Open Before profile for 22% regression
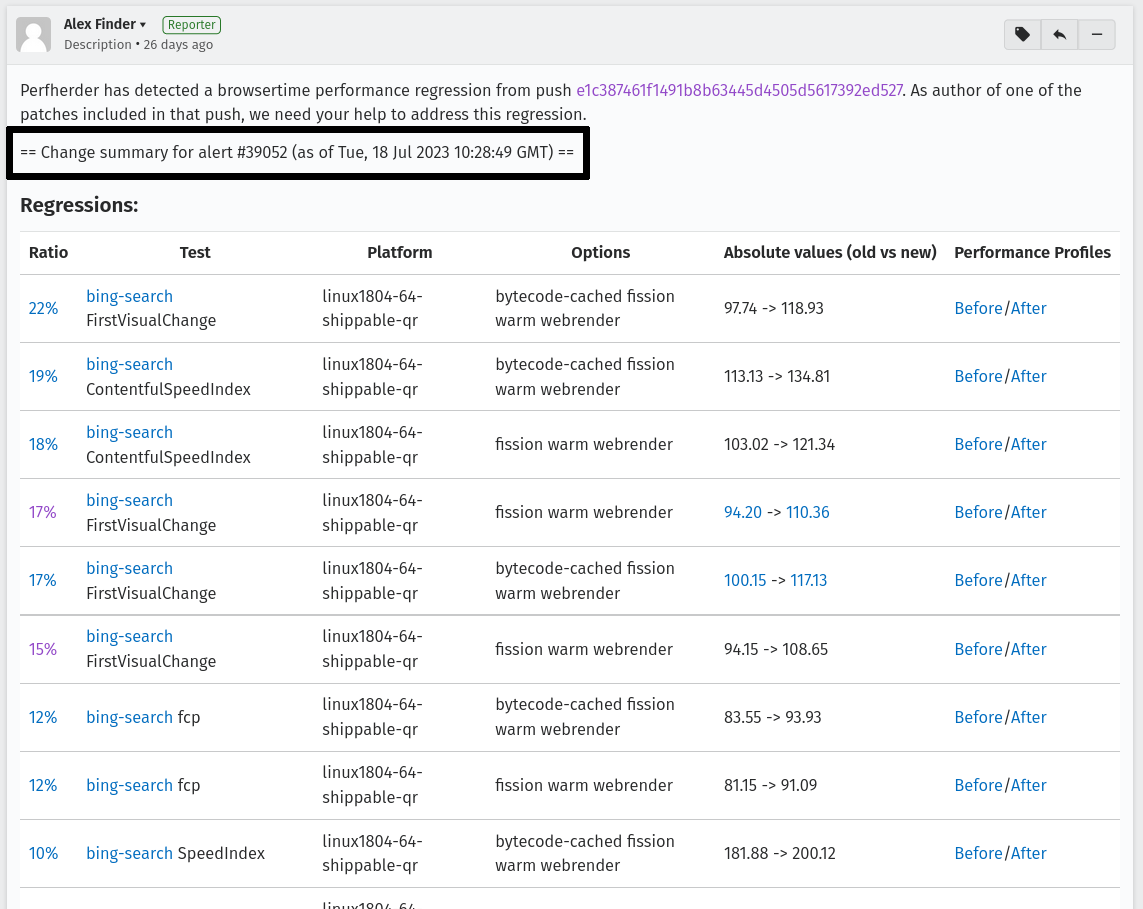1143x909 pixels. [978, 308]
